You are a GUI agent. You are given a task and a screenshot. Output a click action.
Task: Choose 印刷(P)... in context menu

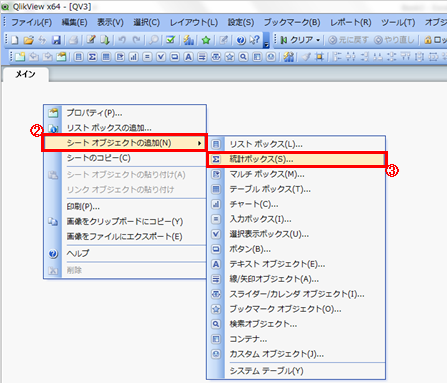pos(125,207)
